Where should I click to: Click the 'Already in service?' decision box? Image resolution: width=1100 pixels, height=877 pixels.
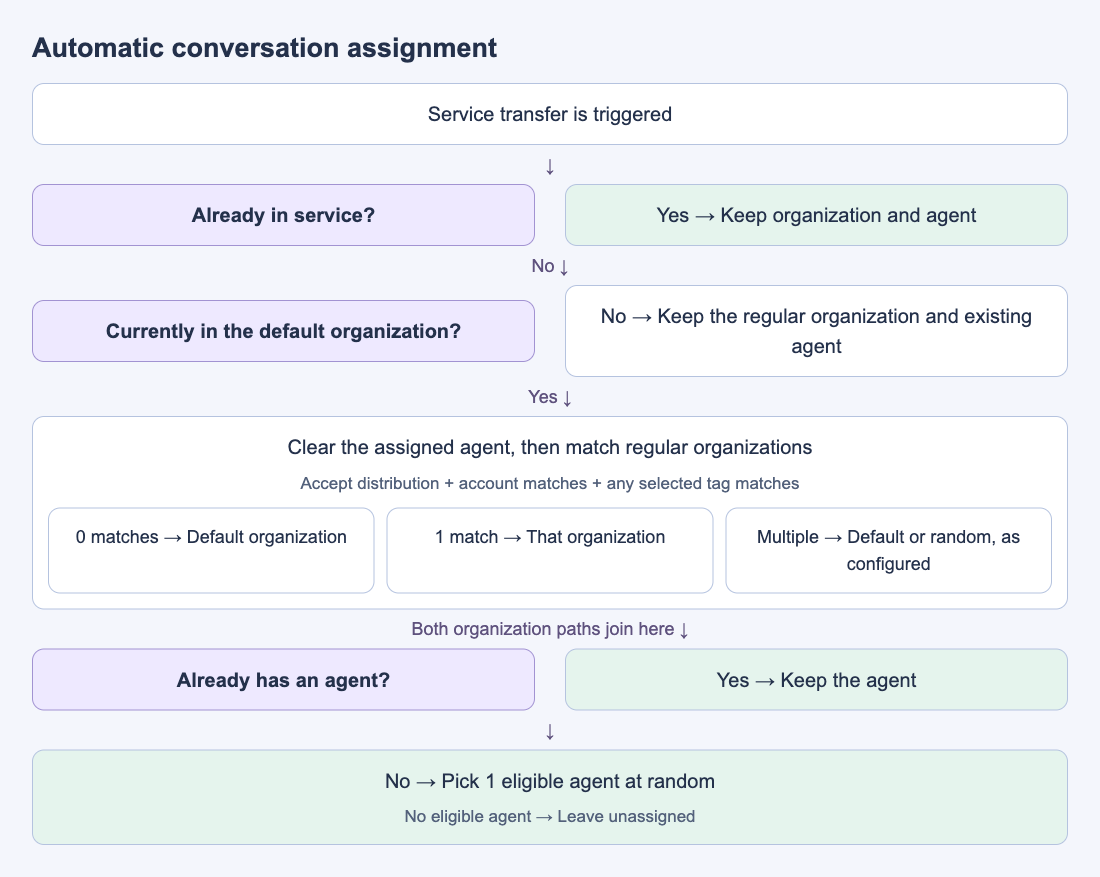[283, 215]
